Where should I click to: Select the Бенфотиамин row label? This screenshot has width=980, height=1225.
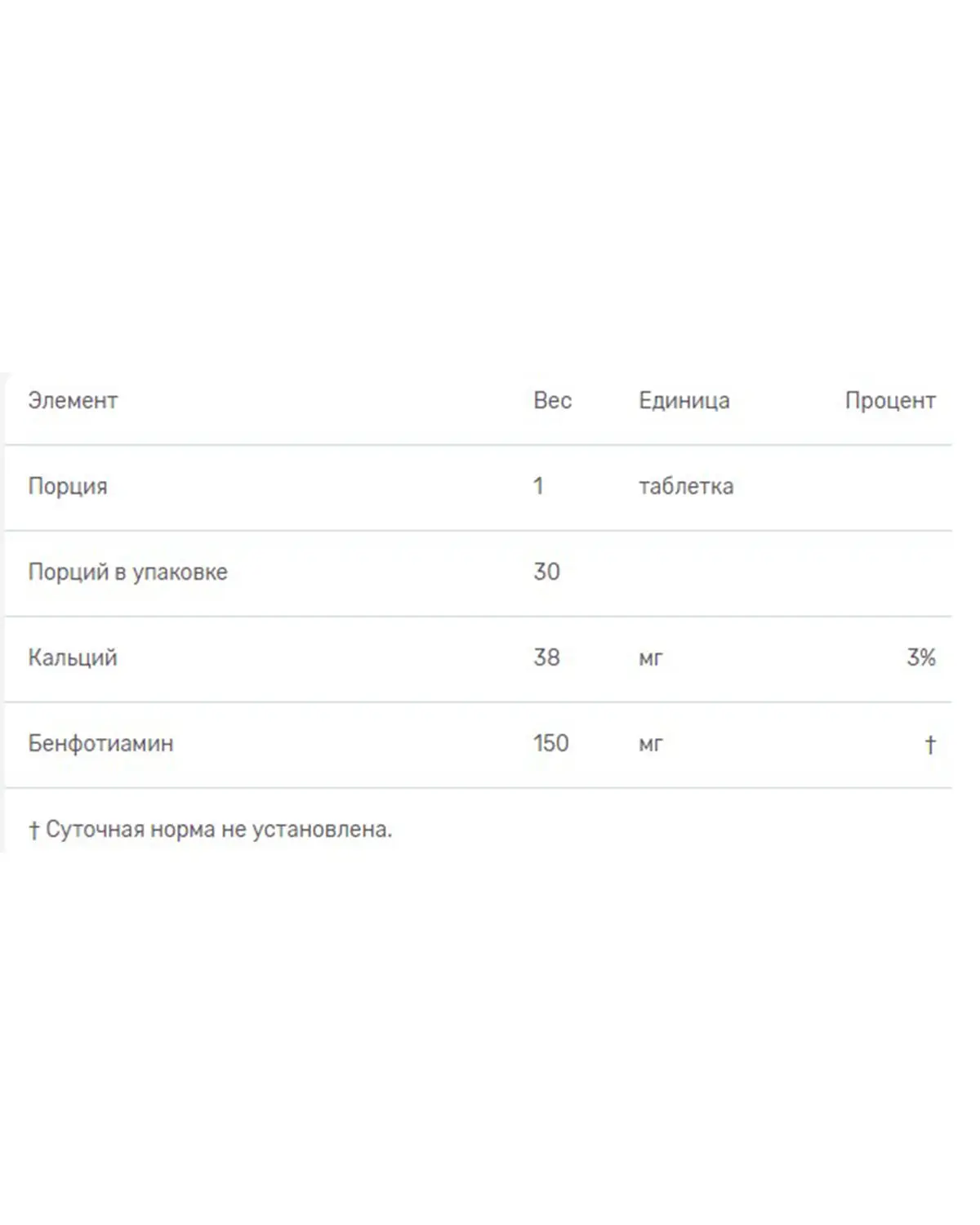point(100,744)
